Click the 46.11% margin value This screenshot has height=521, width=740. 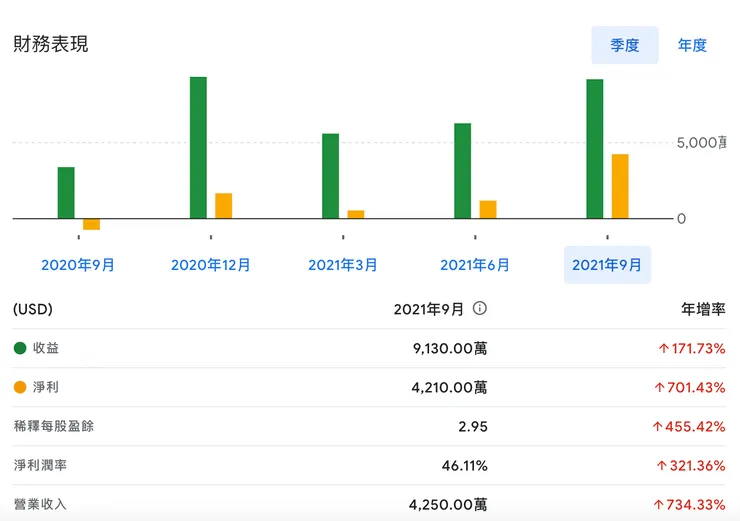pyautogui.click(x=464, y=466)
